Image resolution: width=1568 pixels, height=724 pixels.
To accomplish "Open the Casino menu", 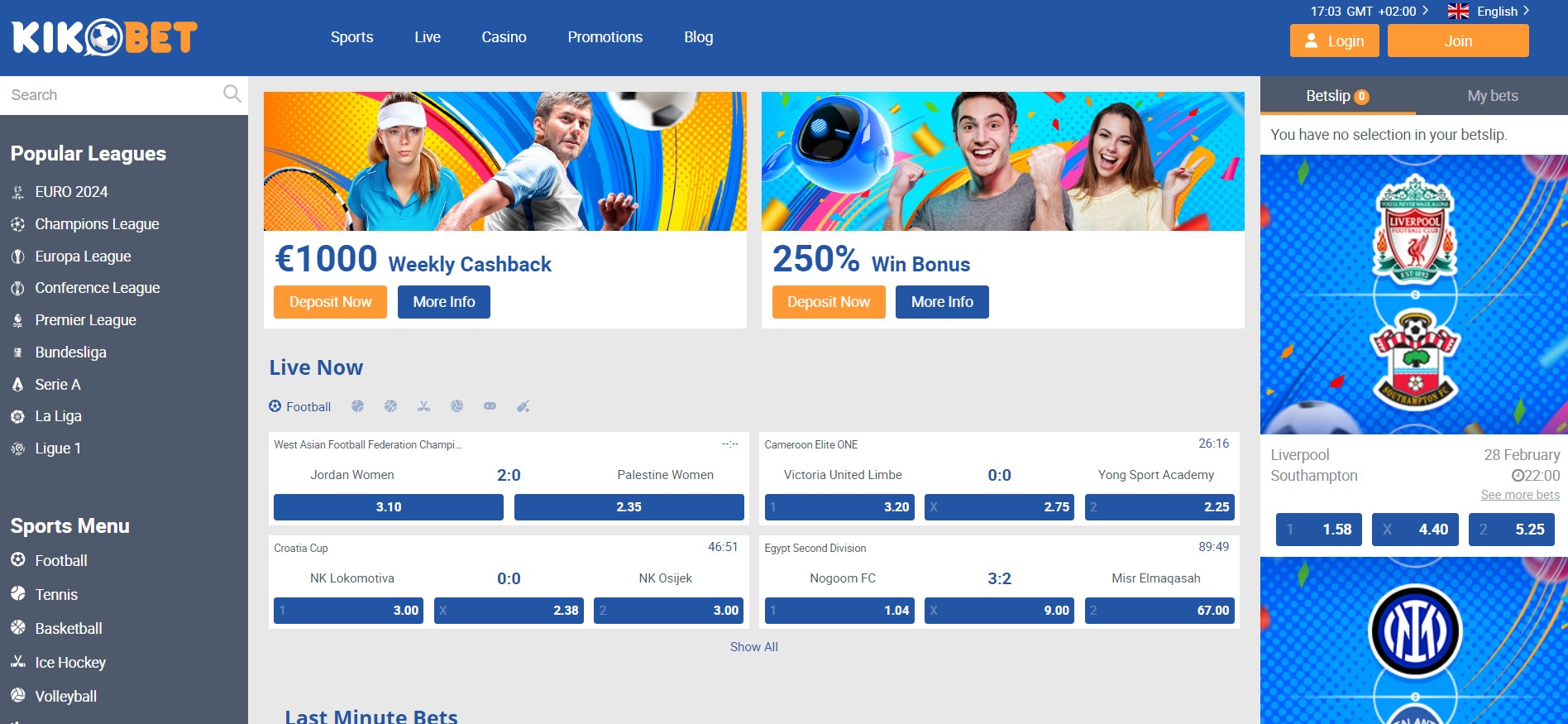I will coord(504,37).
